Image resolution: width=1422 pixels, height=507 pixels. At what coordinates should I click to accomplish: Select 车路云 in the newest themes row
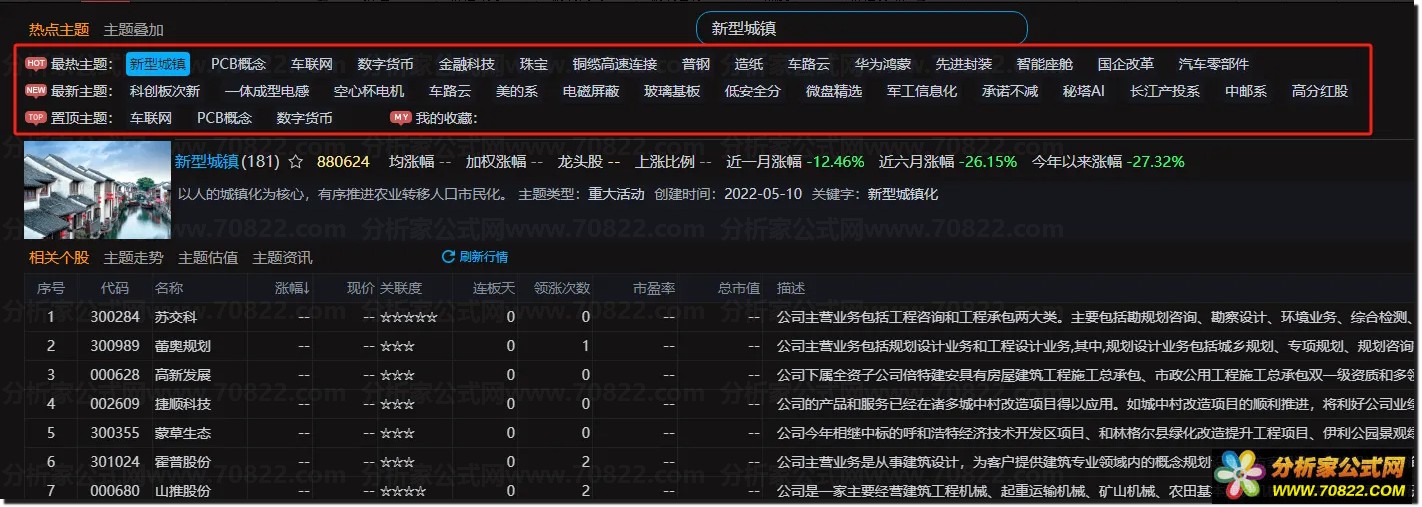tap(450, 91)
